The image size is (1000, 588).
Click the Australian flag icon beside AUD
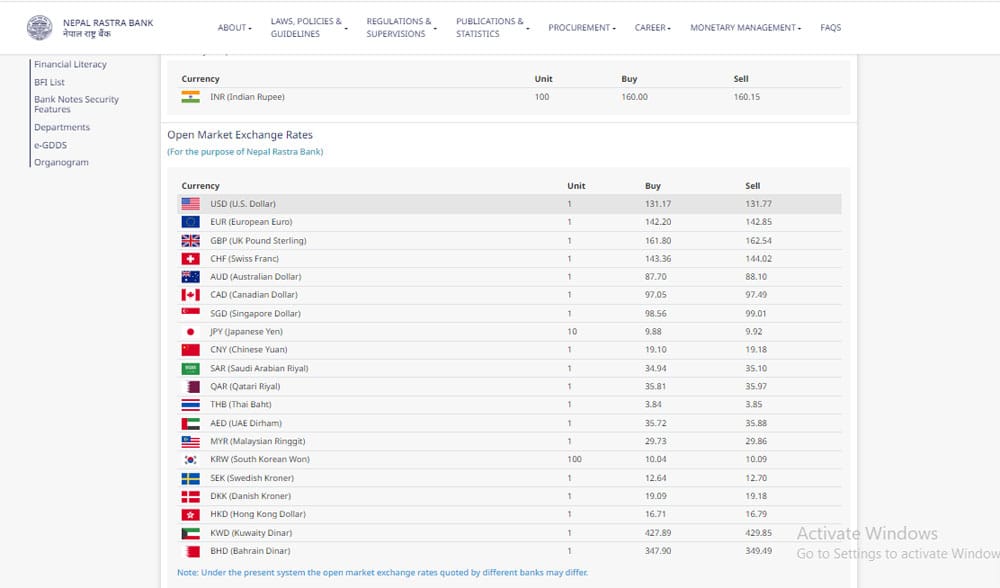pos(190,277)
